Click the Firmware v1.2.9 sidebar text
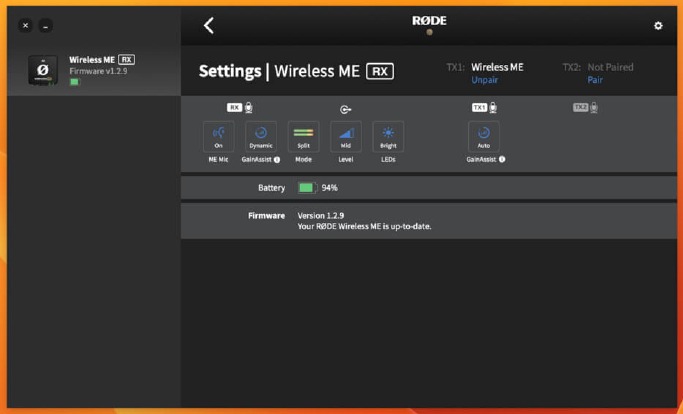Viewport: 683px width, 414px height. point(98,71)
